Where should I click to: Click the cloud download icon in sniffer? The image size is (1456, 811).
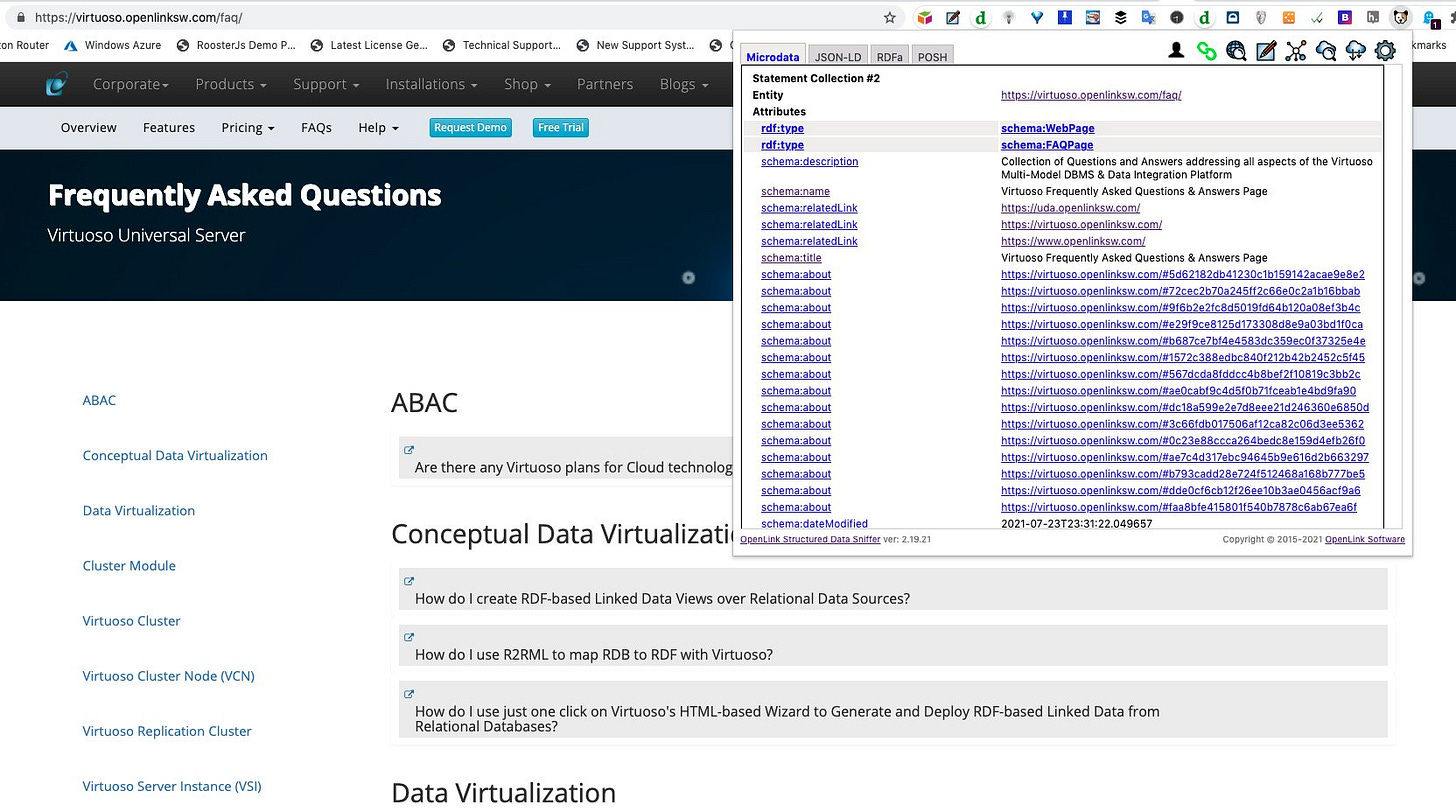(x=1355, y=50)
